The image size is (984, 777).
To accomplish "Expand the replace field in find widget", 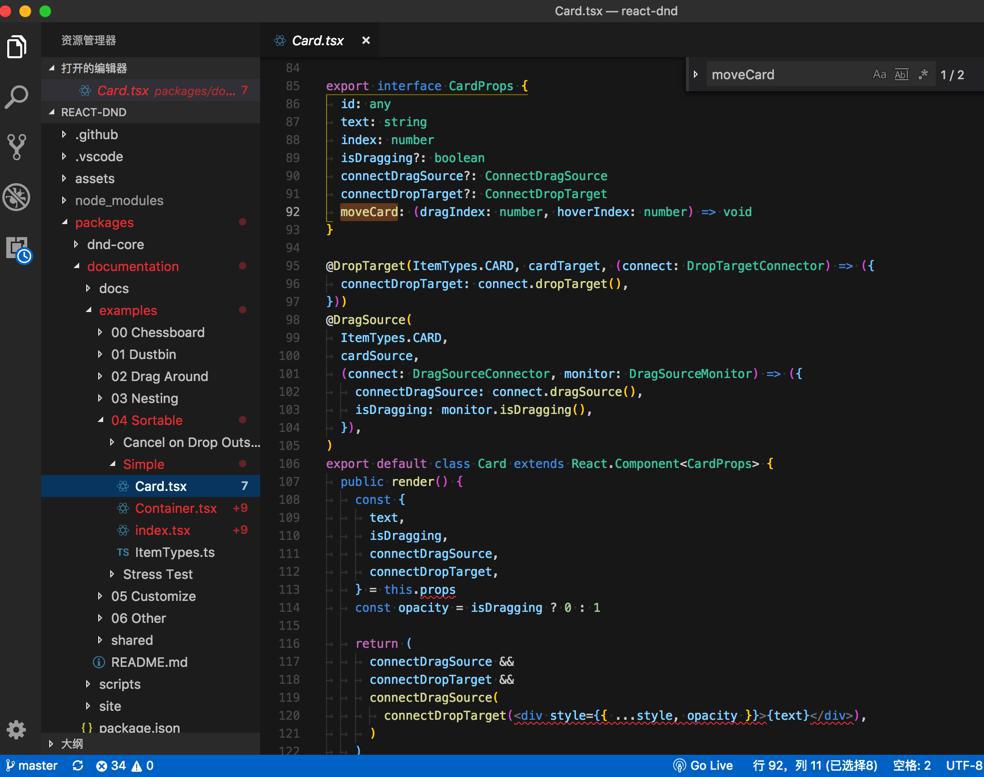I will [696, 75].
